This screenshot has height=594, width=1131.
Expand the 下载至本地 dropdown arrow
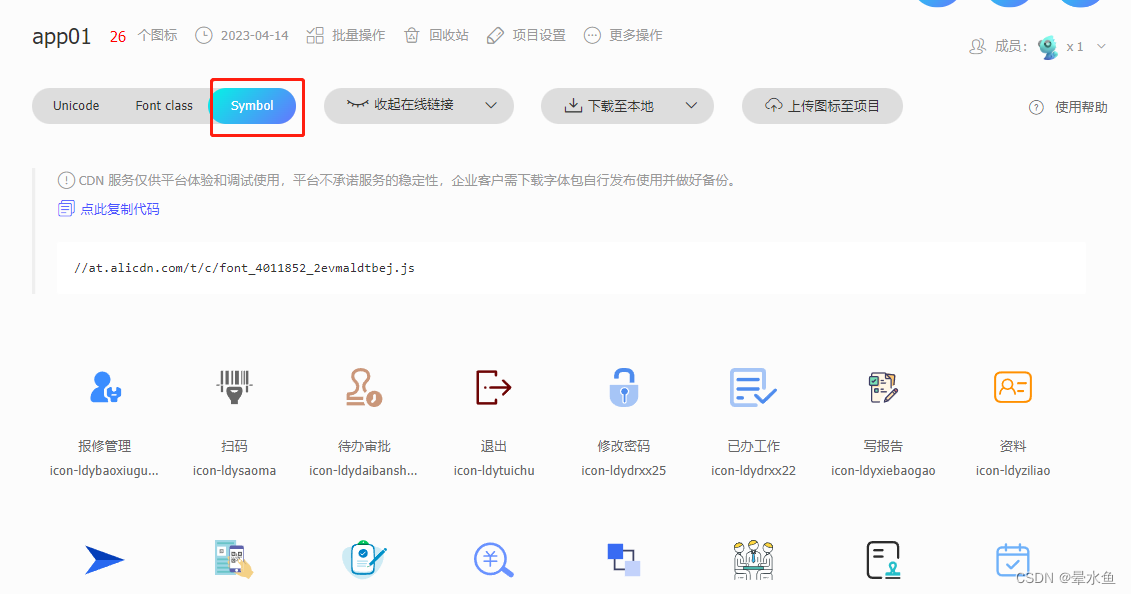691,105
